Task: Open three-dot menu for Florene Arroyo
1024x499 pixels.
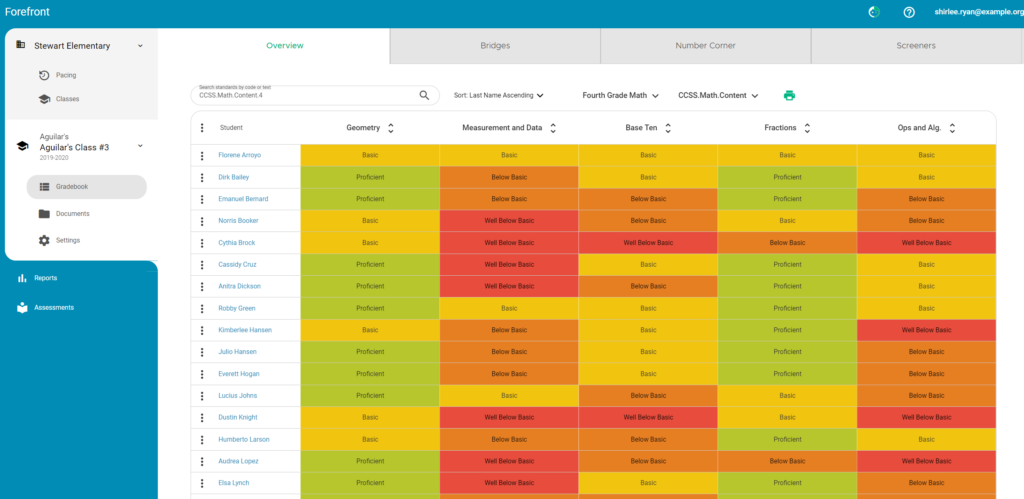Action: 202,156
